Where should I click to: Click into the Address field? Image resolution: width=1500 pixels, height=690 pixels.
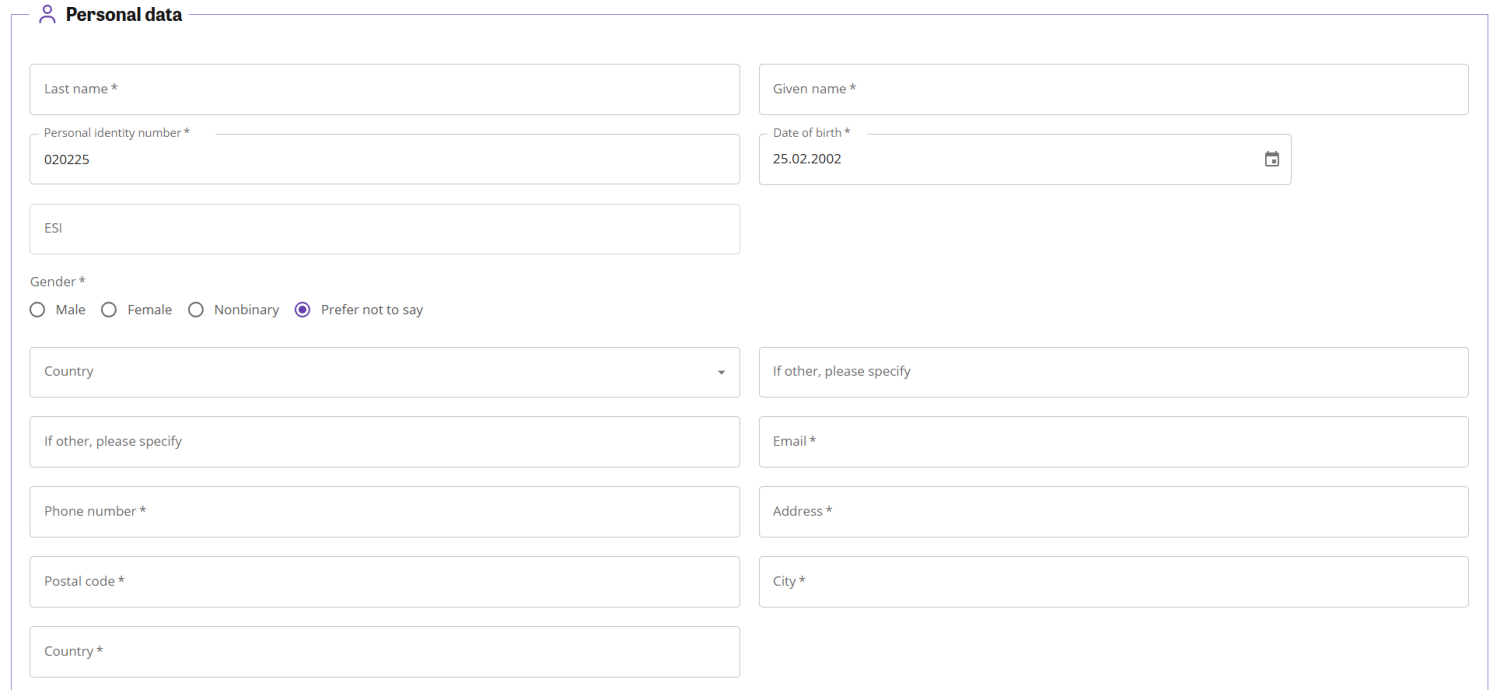[1113, 512]
